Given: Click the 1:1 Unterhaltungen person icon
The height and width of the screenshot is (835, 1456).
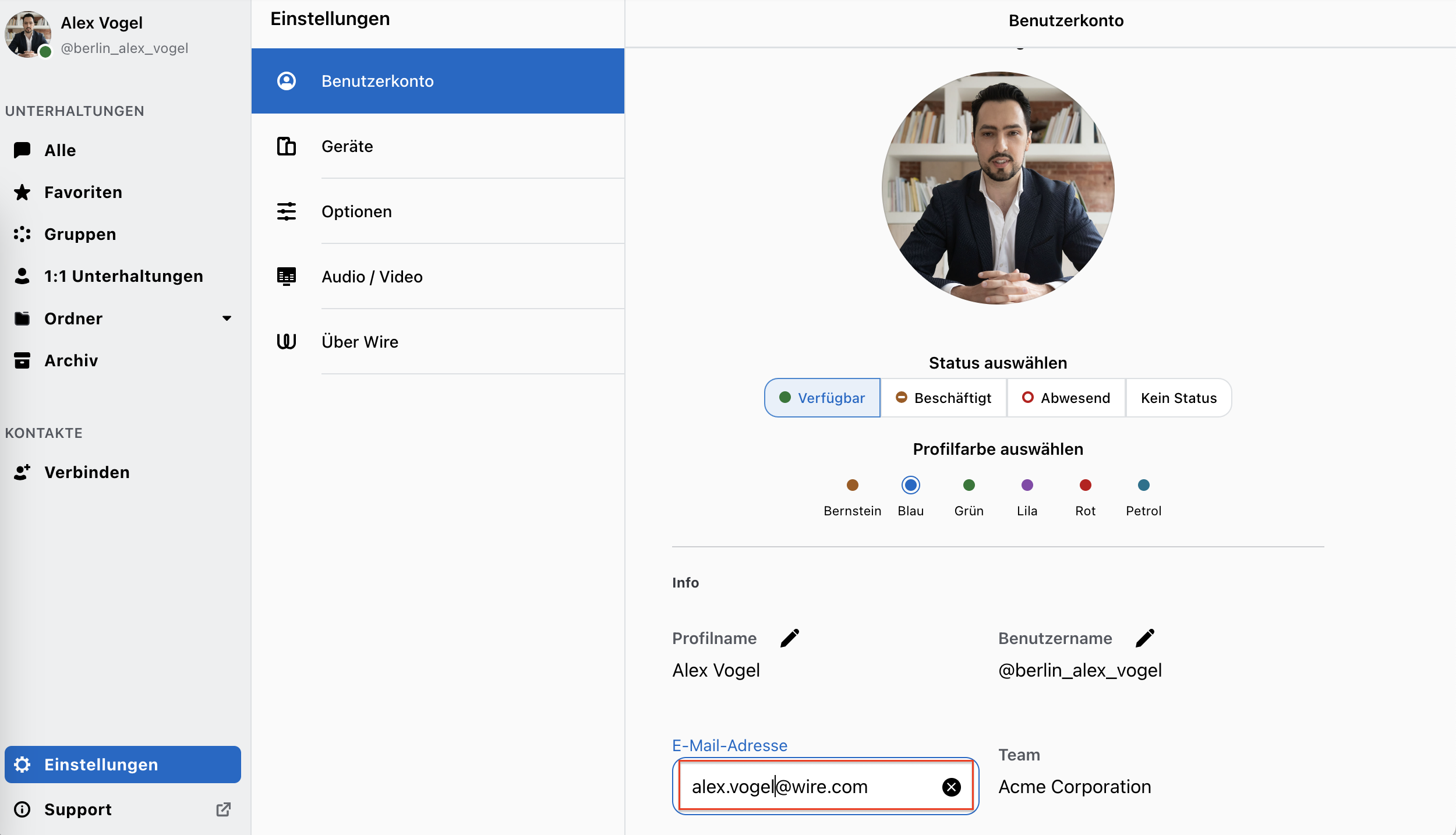Looking at the screenshot, I should tap(22, 276).
